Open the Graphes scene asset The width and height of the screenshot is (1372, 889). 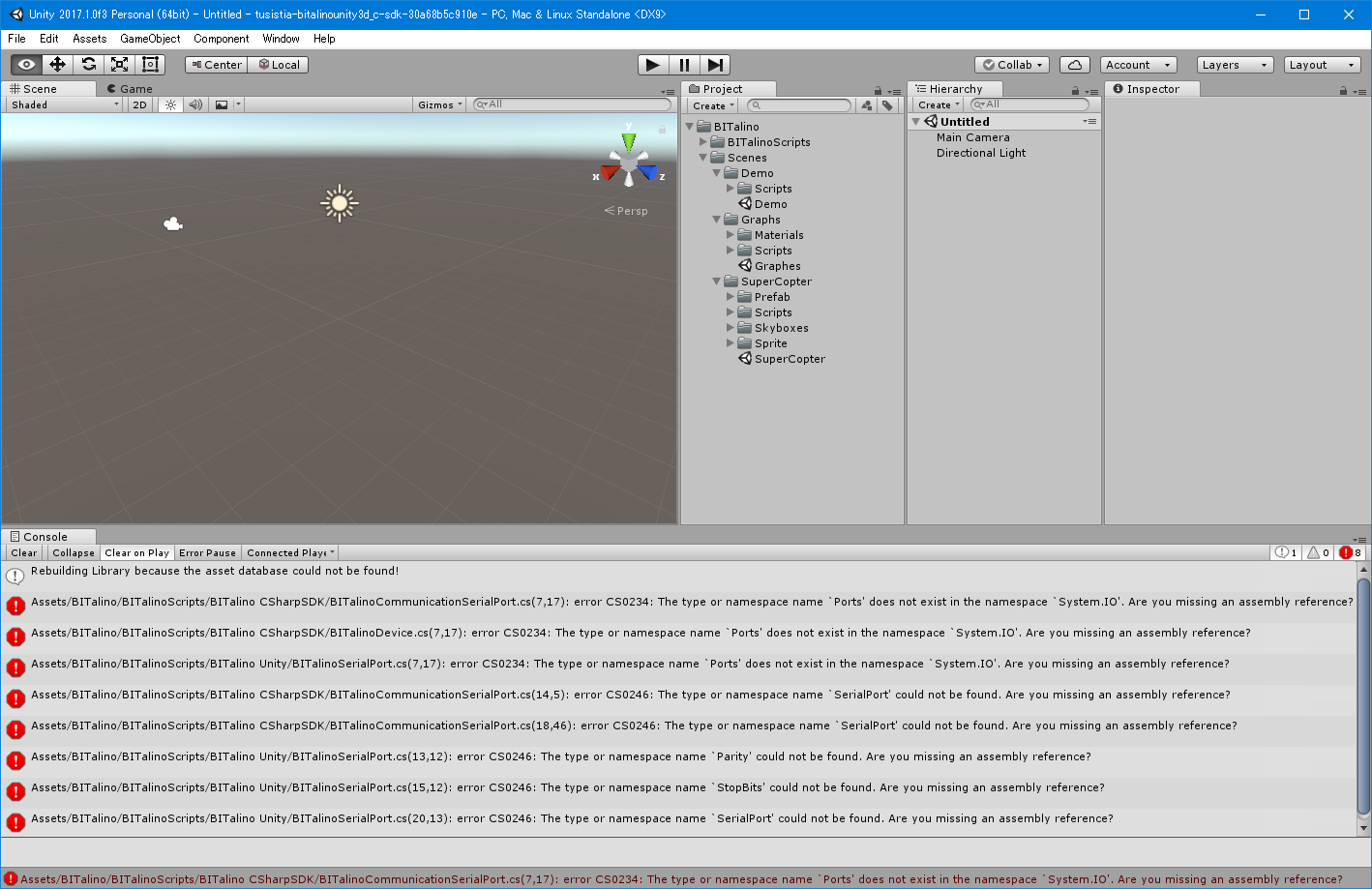coord(769,266)
